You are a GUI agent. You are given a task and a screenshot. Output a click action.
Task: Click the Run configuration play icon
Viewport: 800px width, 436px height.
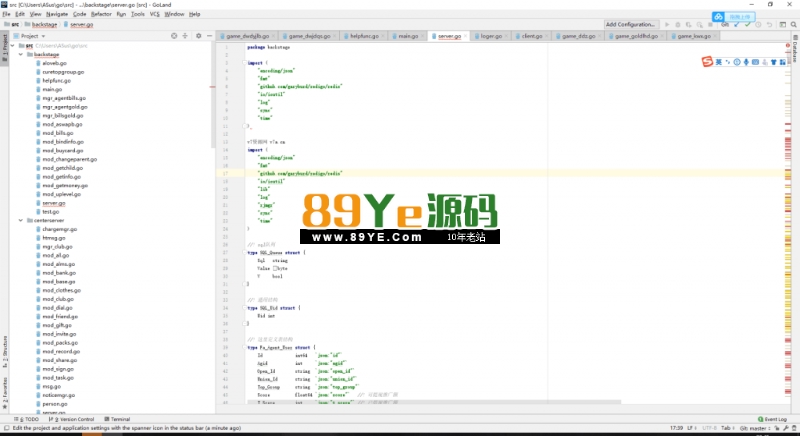667,24
